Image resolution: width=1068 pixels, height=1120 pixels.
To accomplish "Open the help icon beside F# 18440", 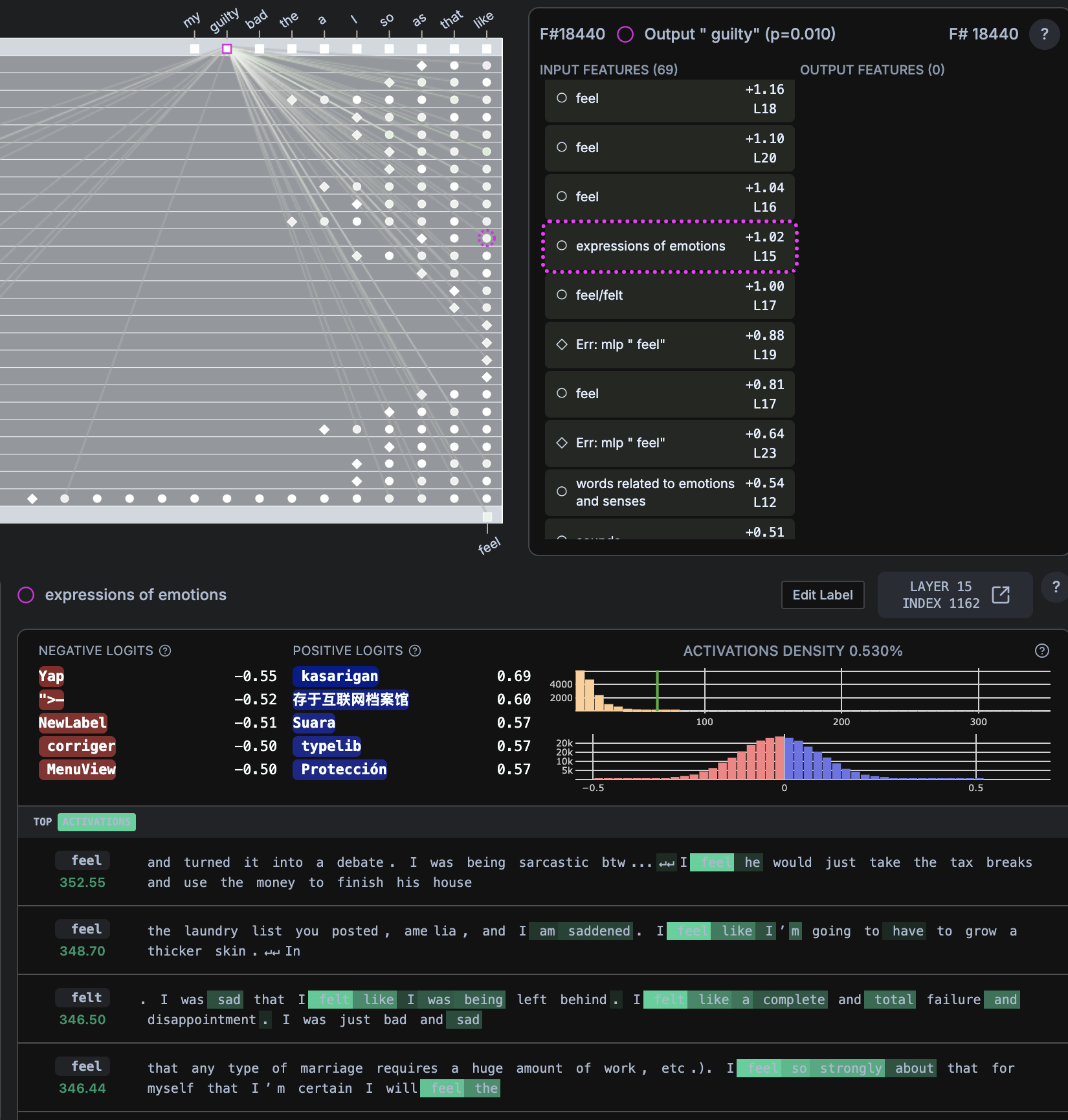I will [x=1044, y=34].
